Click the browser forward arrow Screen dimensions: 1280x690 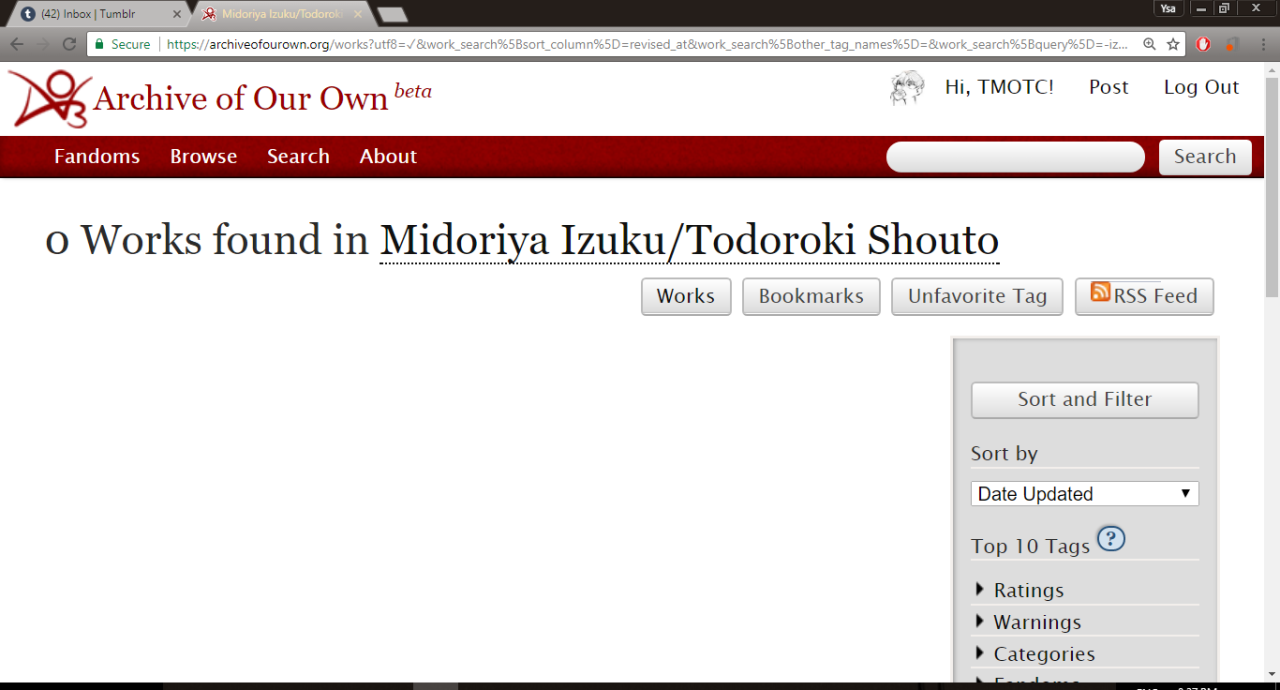[x=43, y=44]
